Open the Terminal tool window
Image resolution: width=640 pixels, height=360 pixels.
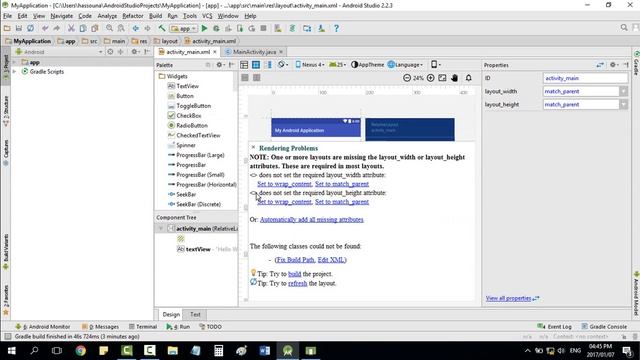pyautogui.click(x=143, y=327)
